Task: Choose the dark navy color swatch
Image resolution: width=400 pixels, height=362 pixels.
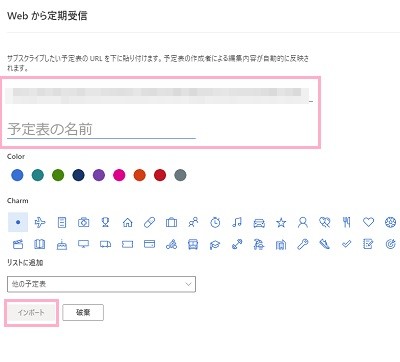Action: [x=78, y=175]
